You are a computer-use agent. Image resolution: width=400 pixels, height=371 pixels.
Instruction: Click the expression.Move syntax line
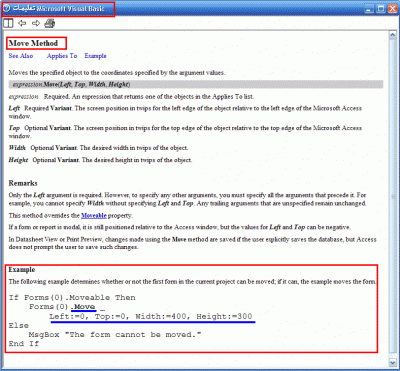pos(196,84)
